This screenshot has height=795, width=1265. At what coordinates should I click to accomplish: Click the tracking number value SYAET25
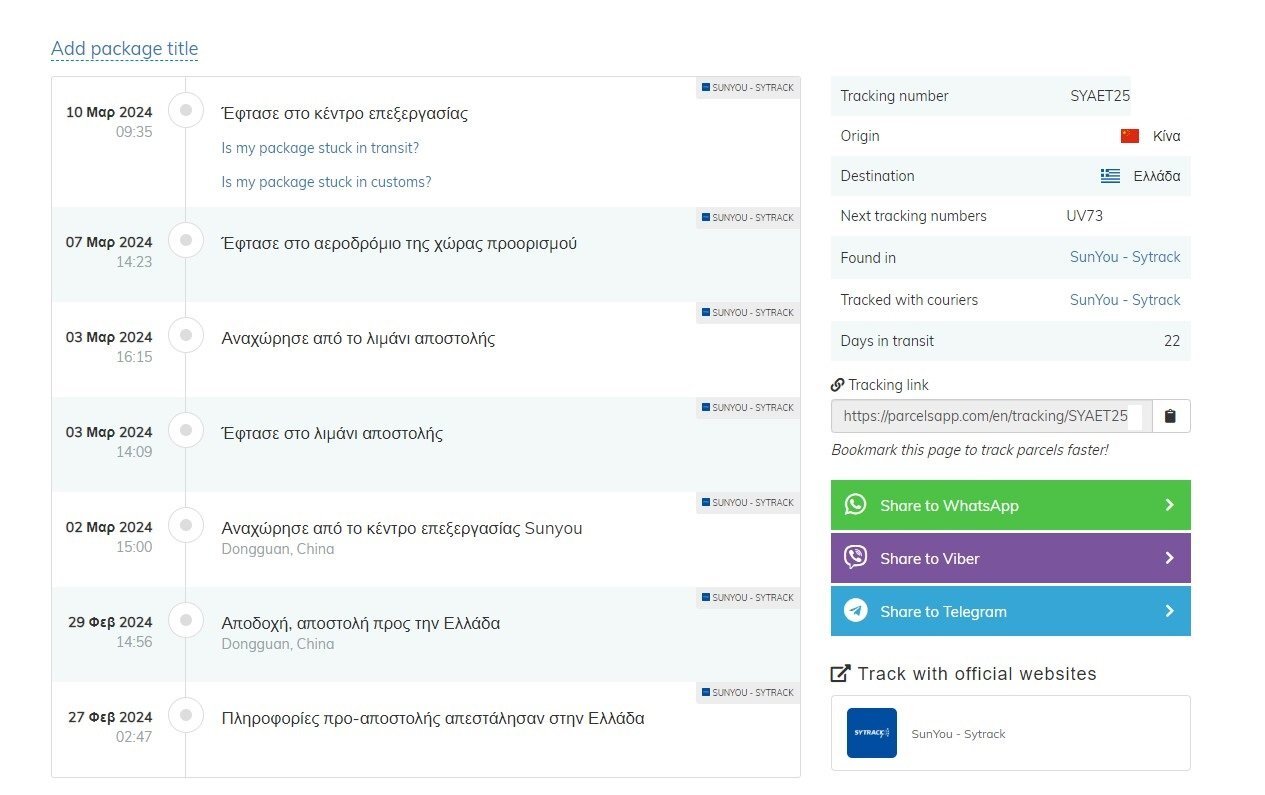(x=1100, y=96)
